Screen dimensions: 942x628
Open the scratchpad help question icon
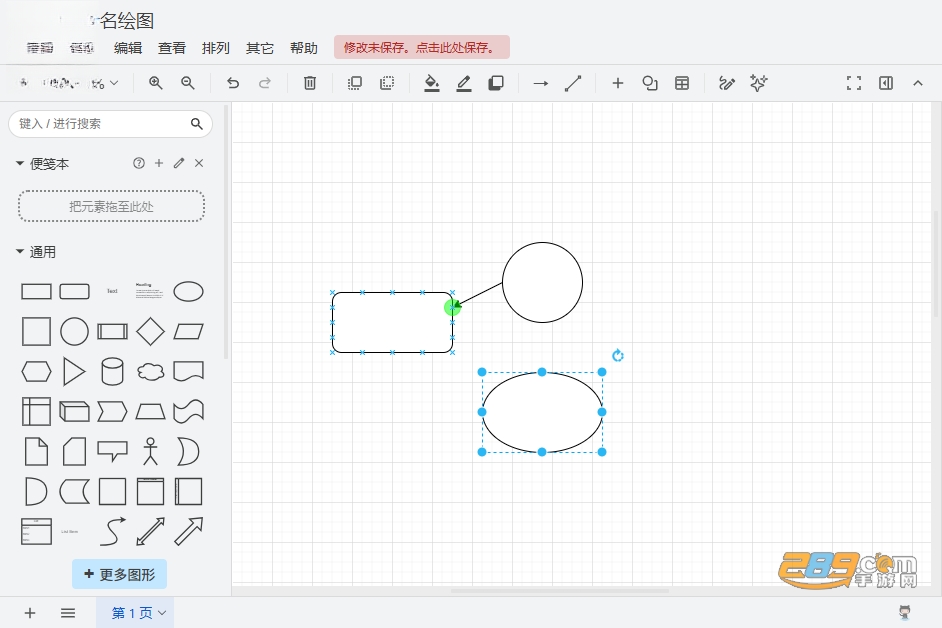[x=139, y=163]
